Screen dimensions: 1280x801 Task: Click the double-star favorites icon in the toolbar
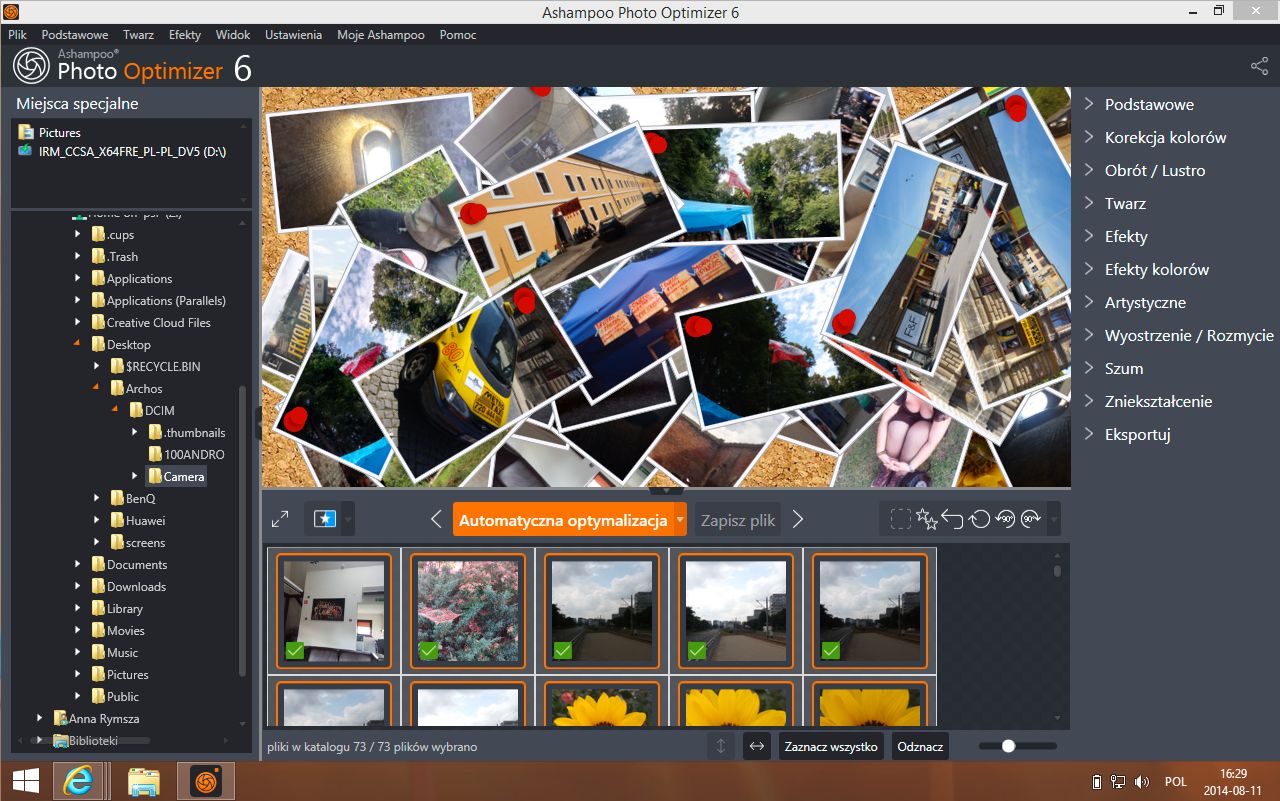926,519
